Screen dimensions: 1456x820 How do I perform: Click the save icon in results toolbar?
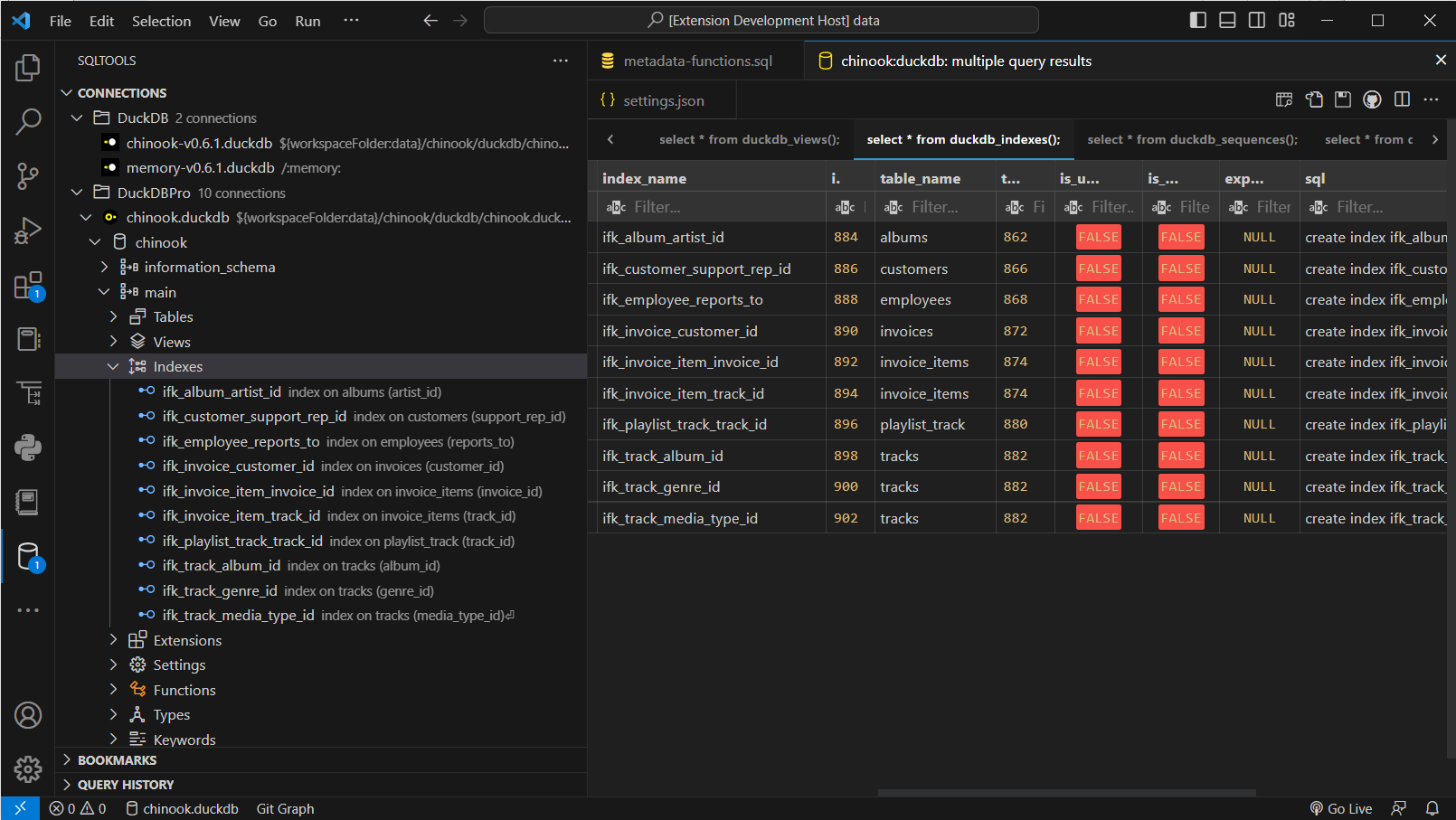click(1343, 99)
